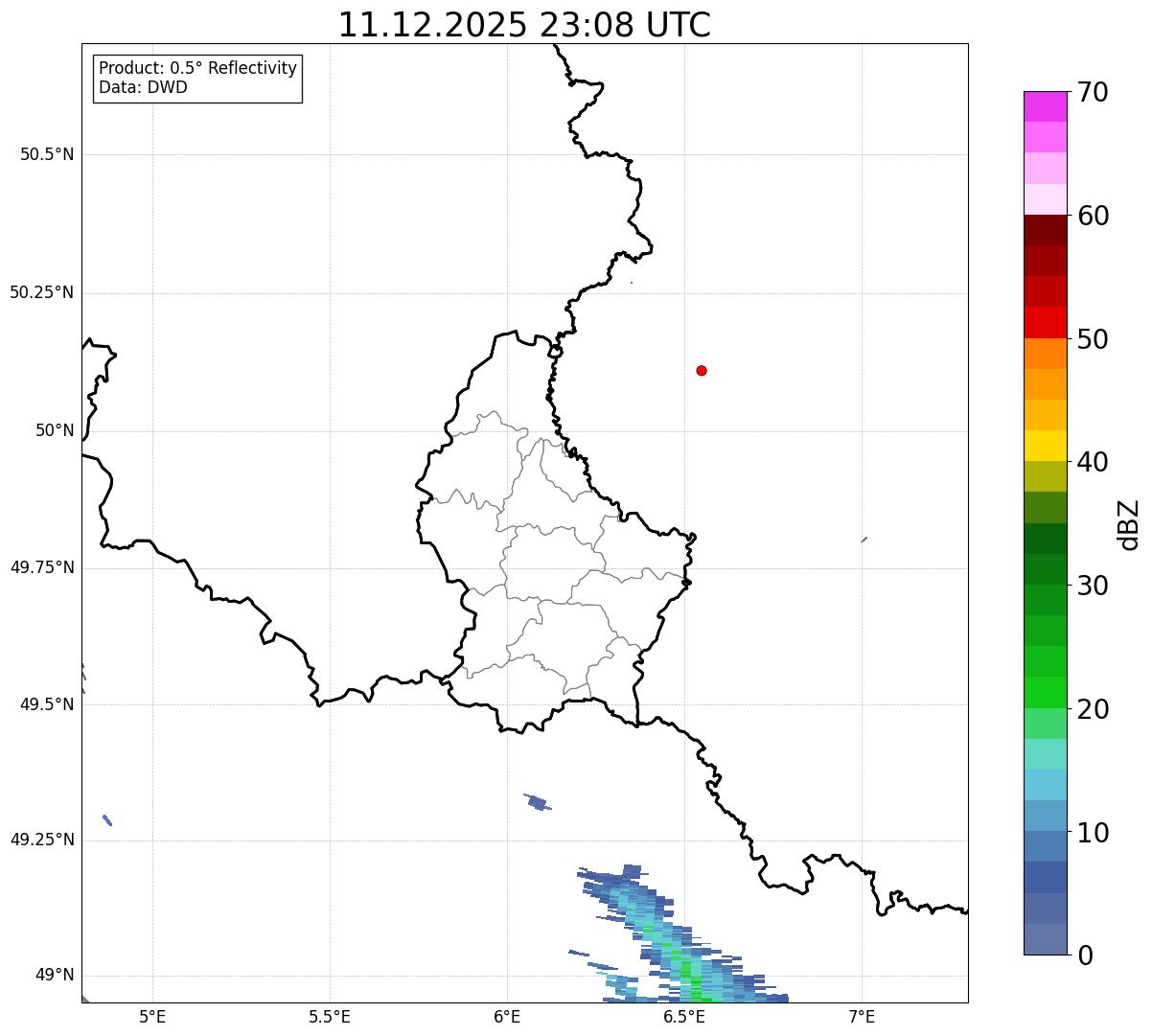The image size is (1152, 1036).
Task: Click the title "11.12.2025 23:08 UTC"
Action: coord(524,24)
